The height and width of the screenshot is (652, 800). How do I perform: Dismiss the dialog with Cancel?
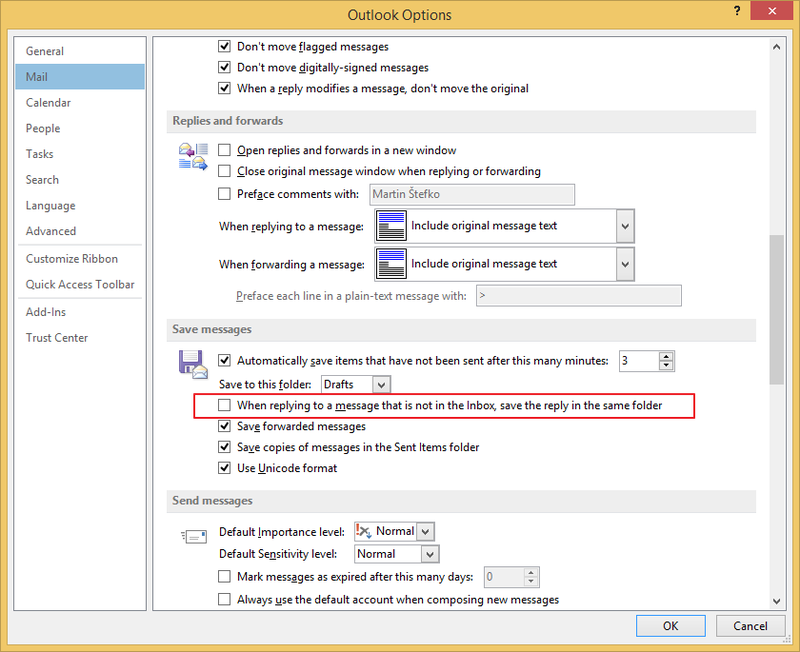coord(749,626)
